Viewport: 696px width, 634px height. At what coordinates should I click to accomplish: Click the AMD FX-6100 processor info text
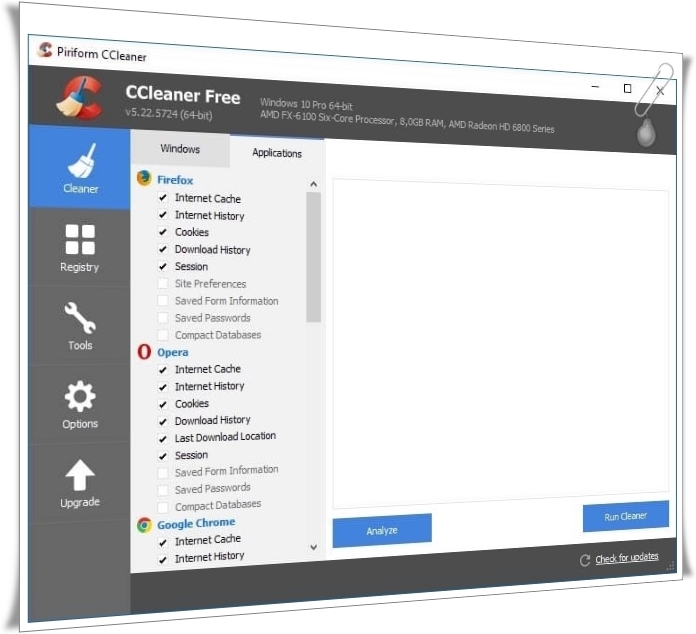click(x=407, y=121)
